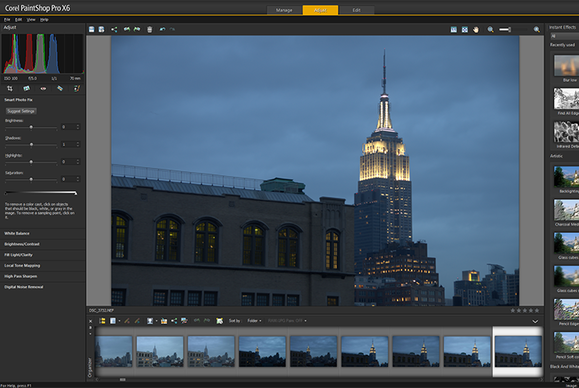
Task: Rotate the photo right with the toolbar icon
Action: (137, 29)
